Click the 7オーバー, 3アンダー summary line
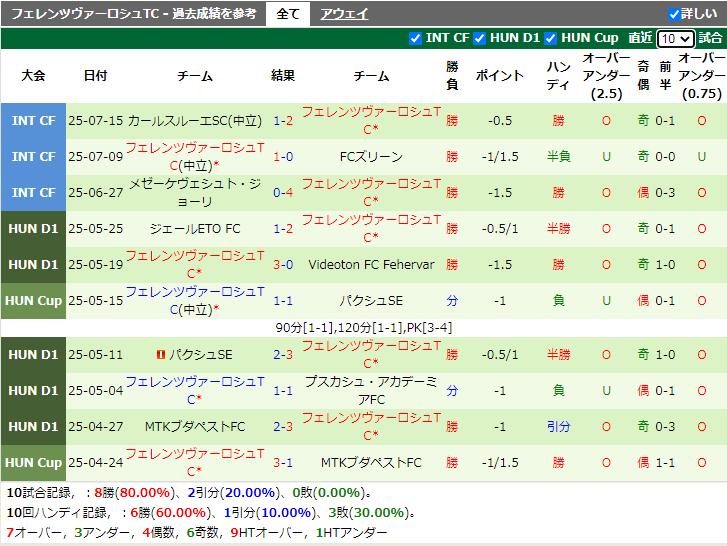Screen dimensions: 727x546 [197, 533]
